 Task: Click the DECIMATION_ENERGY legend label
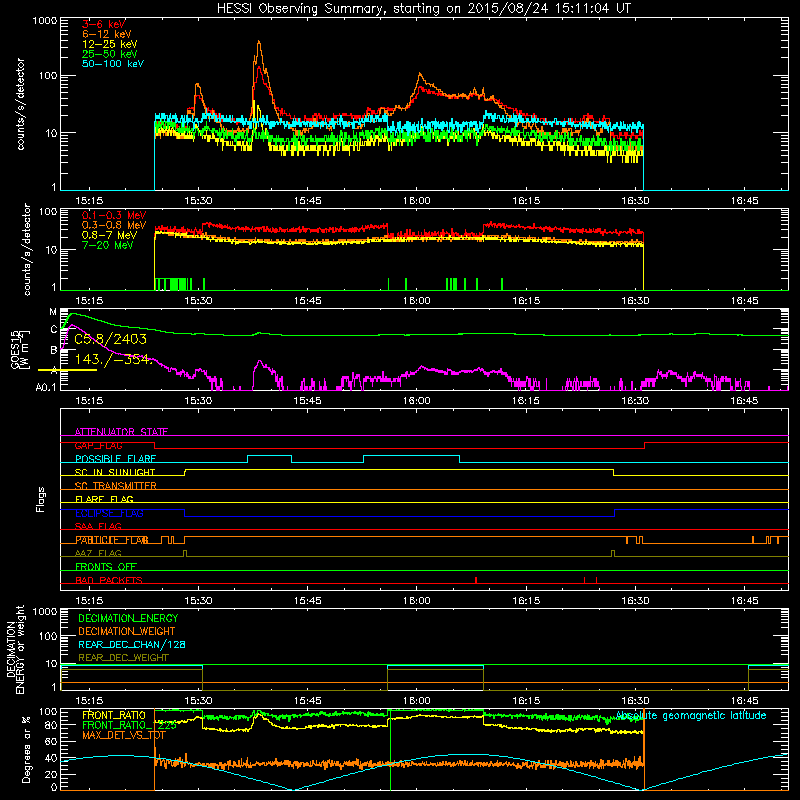point(128,618)
